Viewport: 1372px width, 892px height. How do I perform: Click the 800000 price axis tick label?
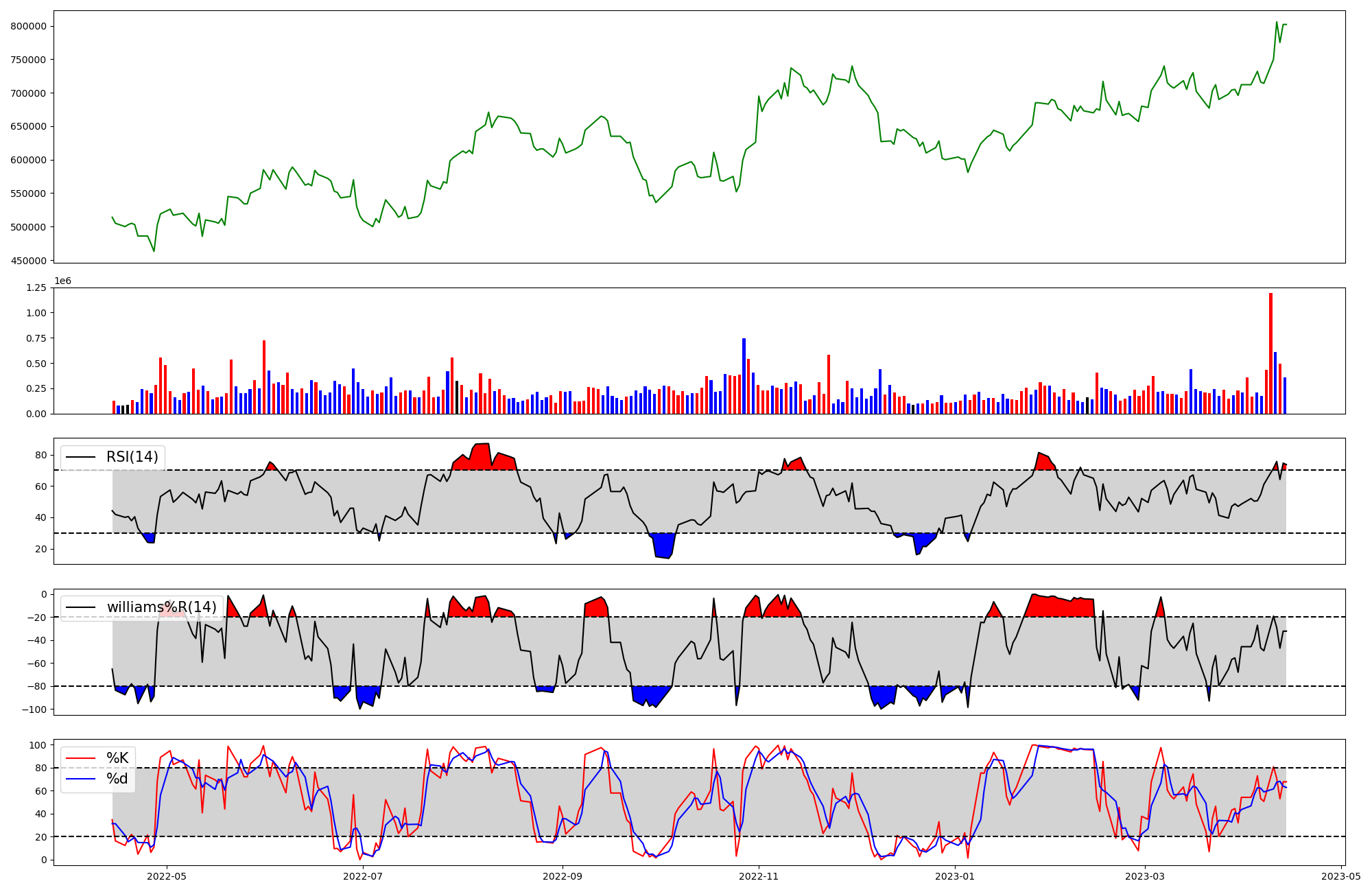28,26
